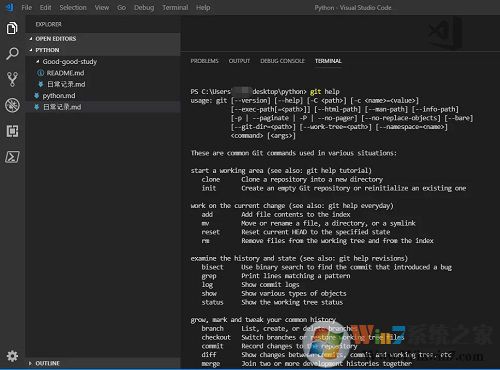
Task: Open the Selection menu
Action: click(73, 7)
